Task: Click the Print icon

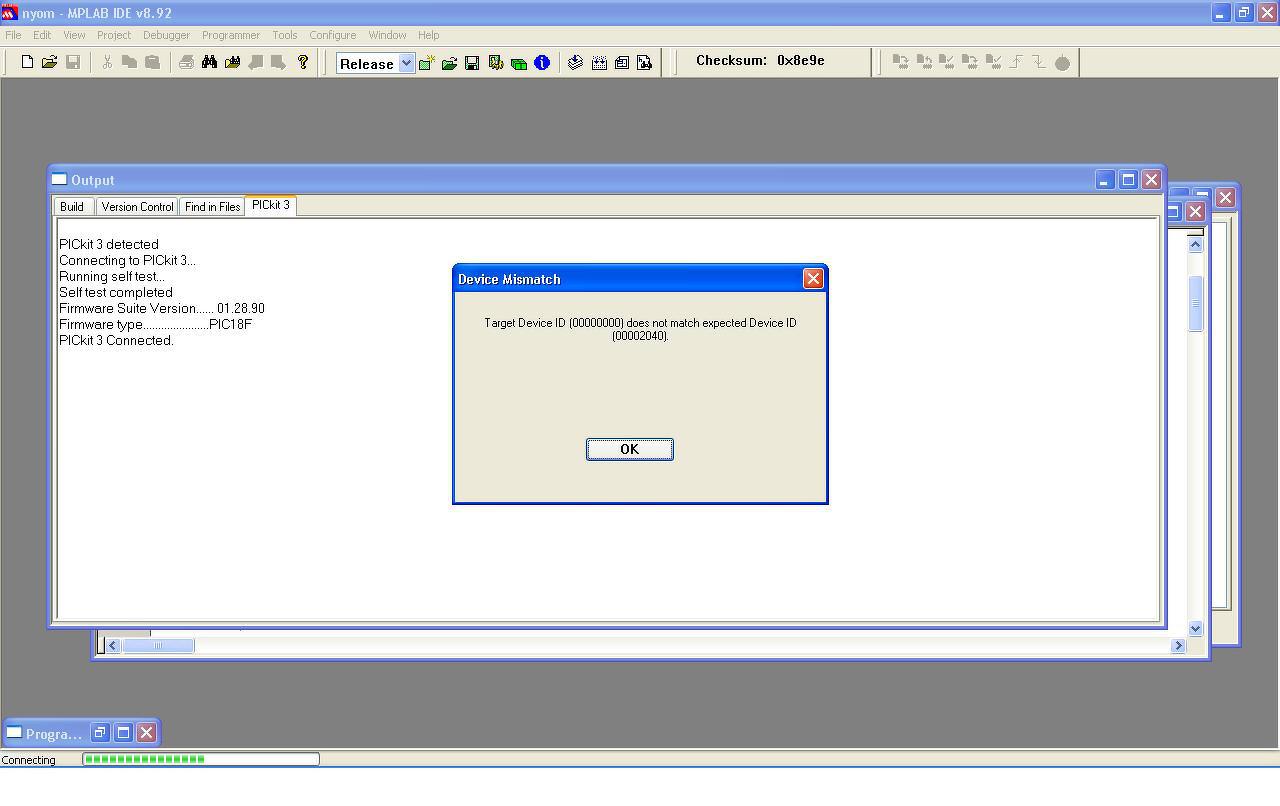Action: coord(186,62)
